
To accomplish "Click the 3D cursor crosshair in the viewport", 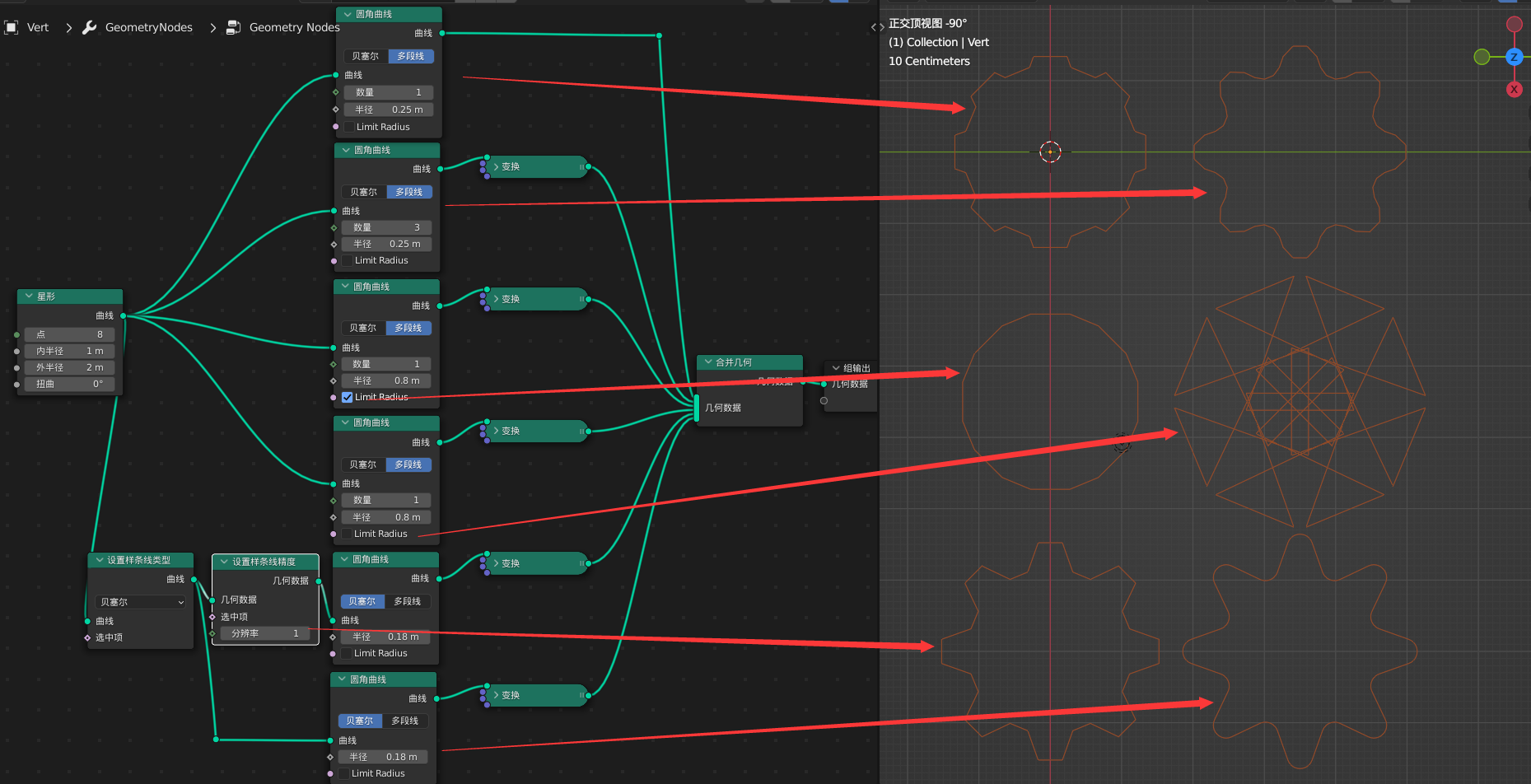I will pos(1050,152).
